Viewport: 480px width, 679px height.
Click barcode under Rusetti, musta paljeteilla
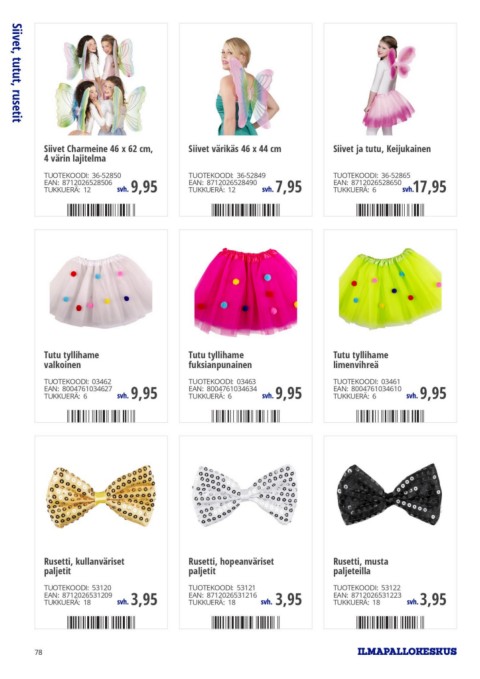[390, 622]
